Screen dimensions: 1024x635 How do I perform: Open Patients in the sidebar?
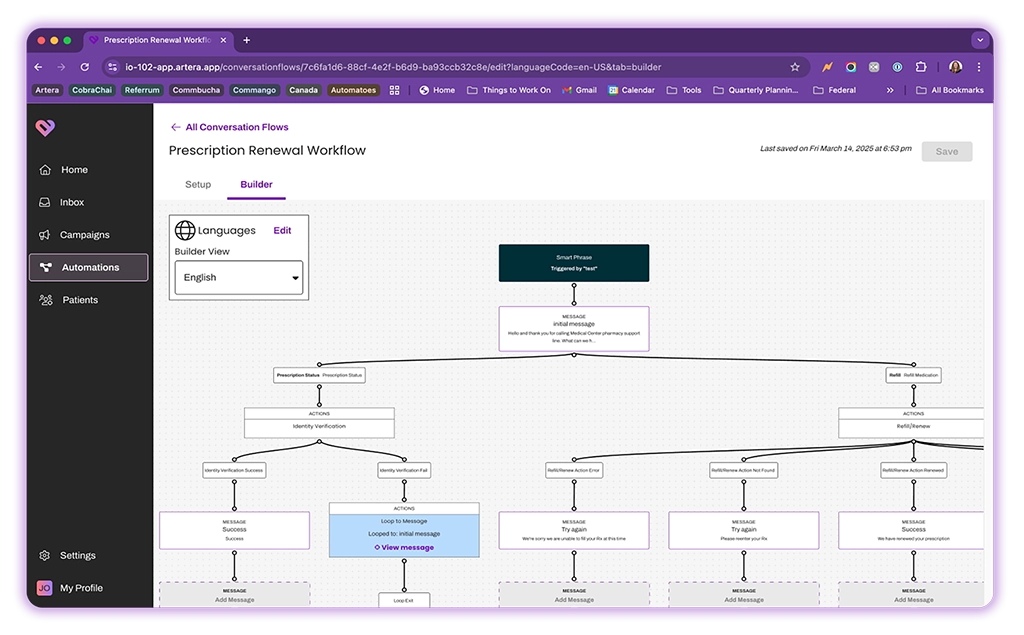[x=80, y=300]
